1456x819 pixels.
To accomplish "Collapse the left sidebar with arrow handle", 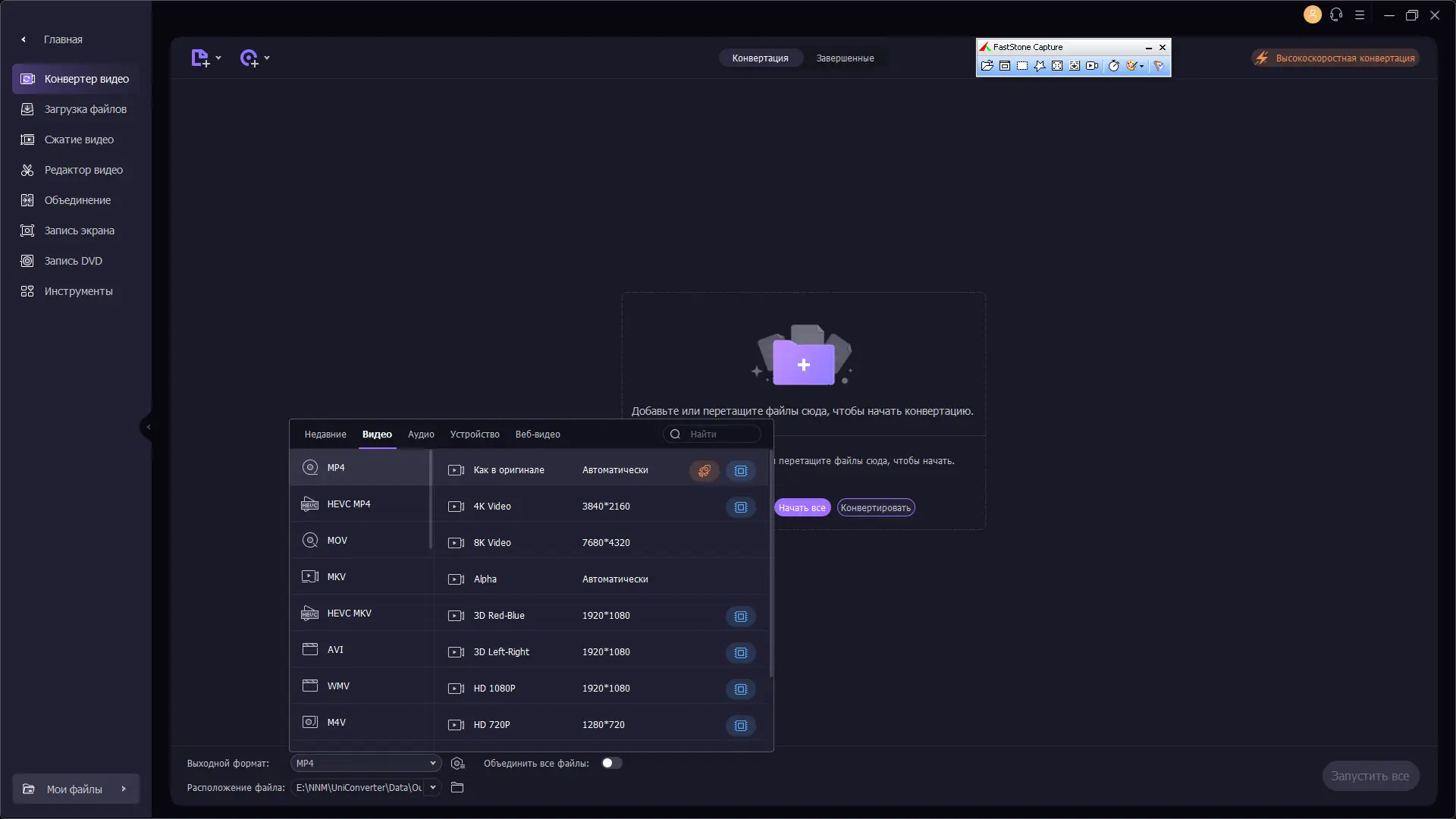I will pos(147,427).
